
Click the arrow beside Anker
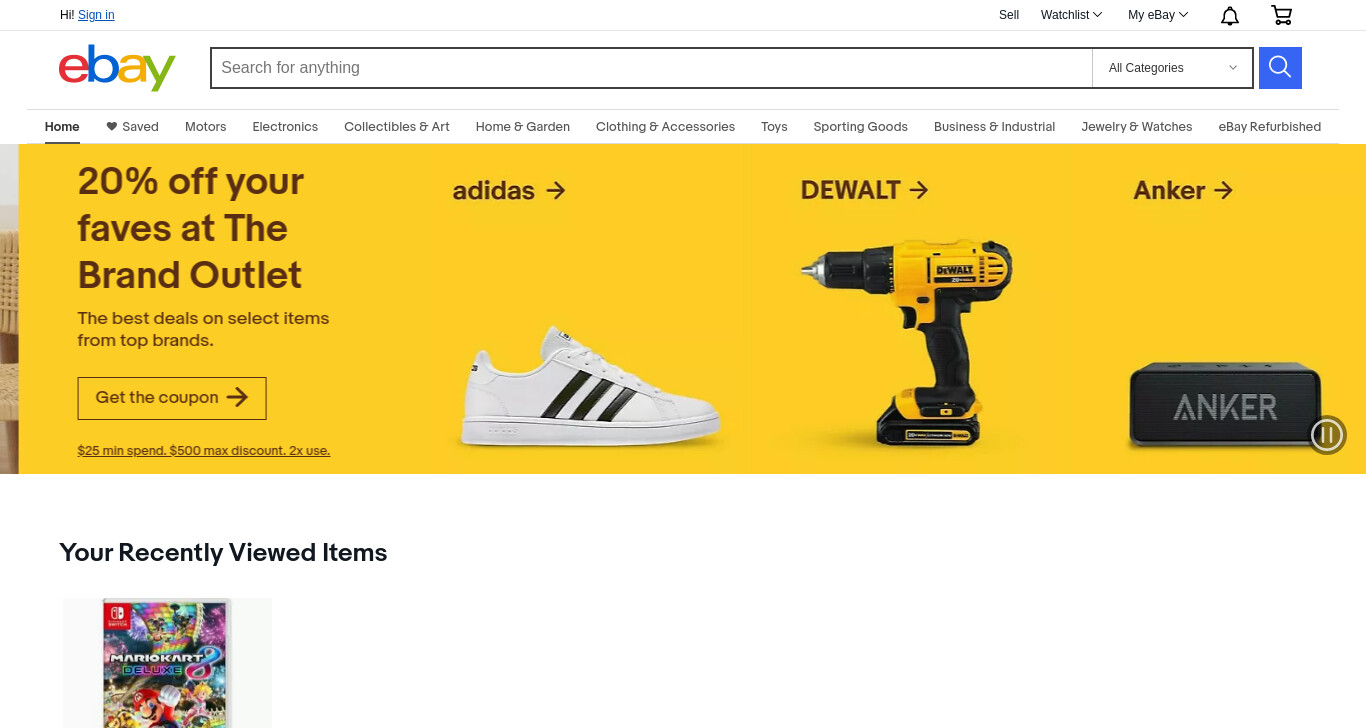[1222, 190]
